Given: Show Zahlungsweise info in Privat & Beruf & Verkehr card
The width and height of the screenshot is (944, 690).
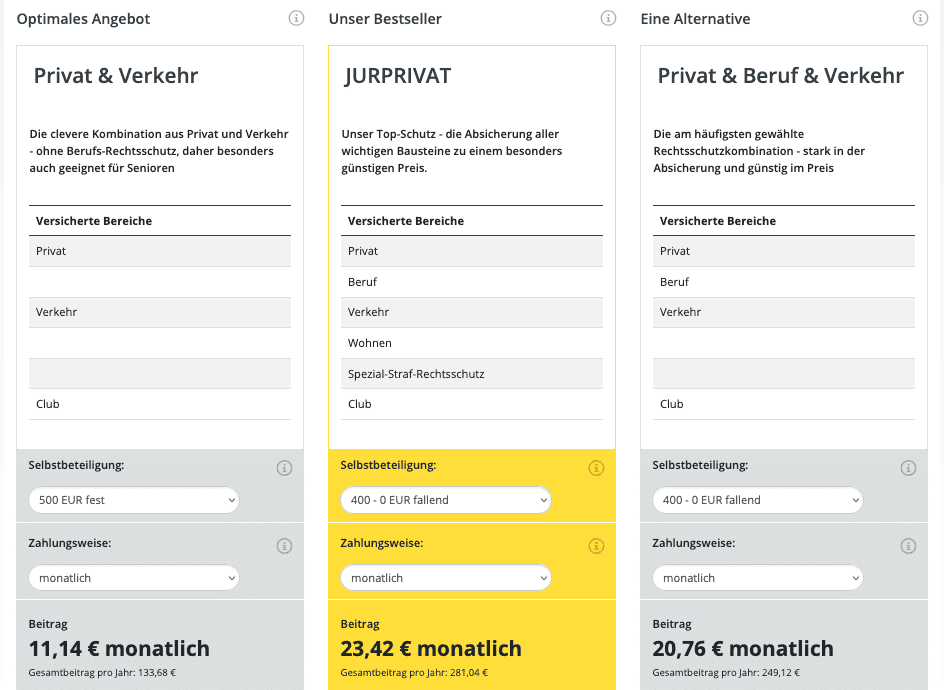Looking at the screenshot, I should click(x=908, y=546).
